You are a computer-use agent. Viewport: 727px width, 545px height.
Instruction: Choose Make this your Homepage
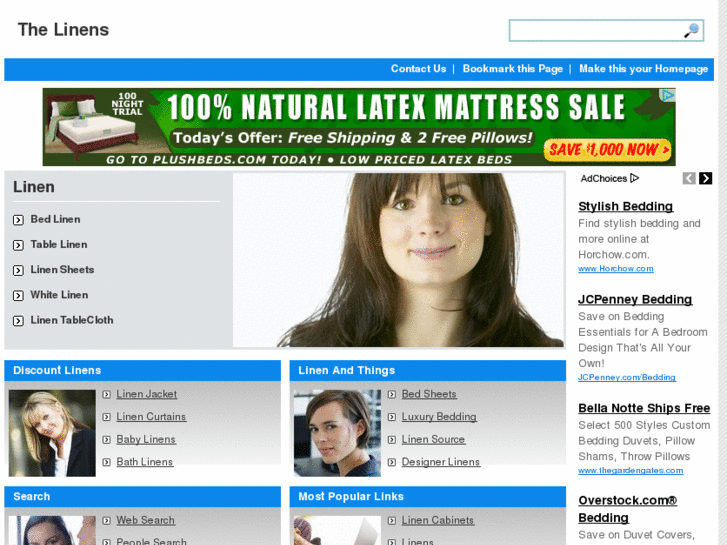click(643, 69)
